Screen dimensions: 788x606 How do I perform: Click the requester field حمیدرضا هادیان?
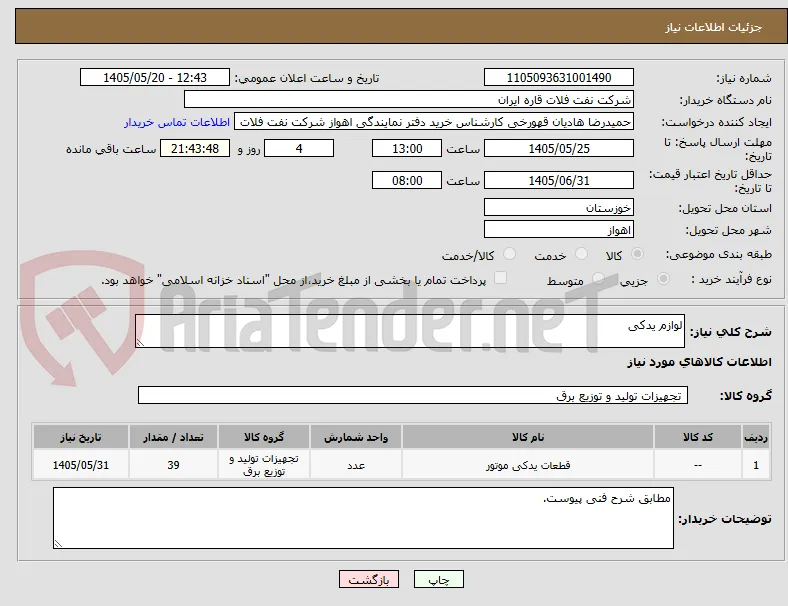(434, 122)
